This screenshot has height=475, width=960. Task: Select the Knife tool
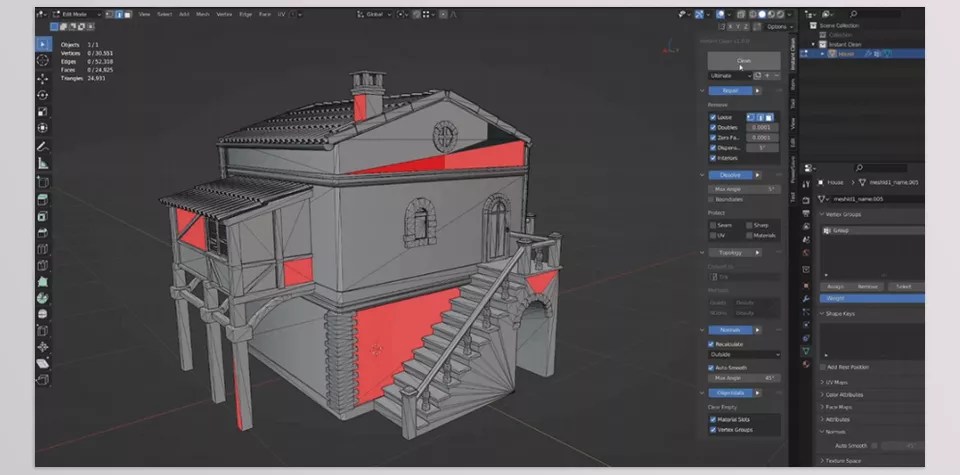43,265
